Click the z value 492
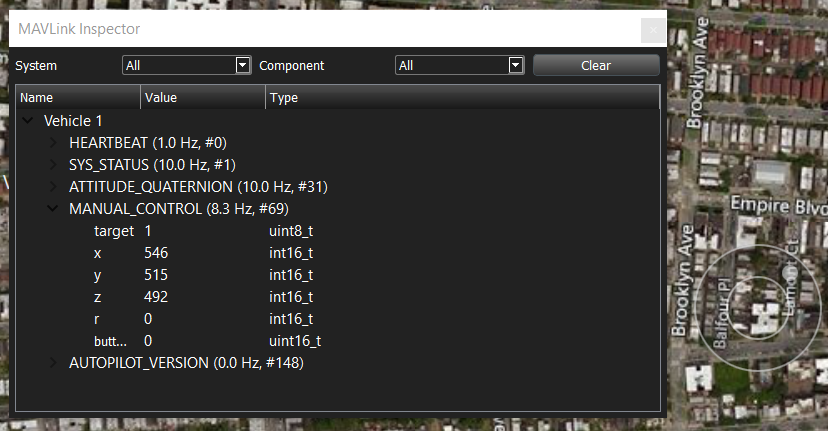This screenshot has height=431, width=828. (156, 297)
